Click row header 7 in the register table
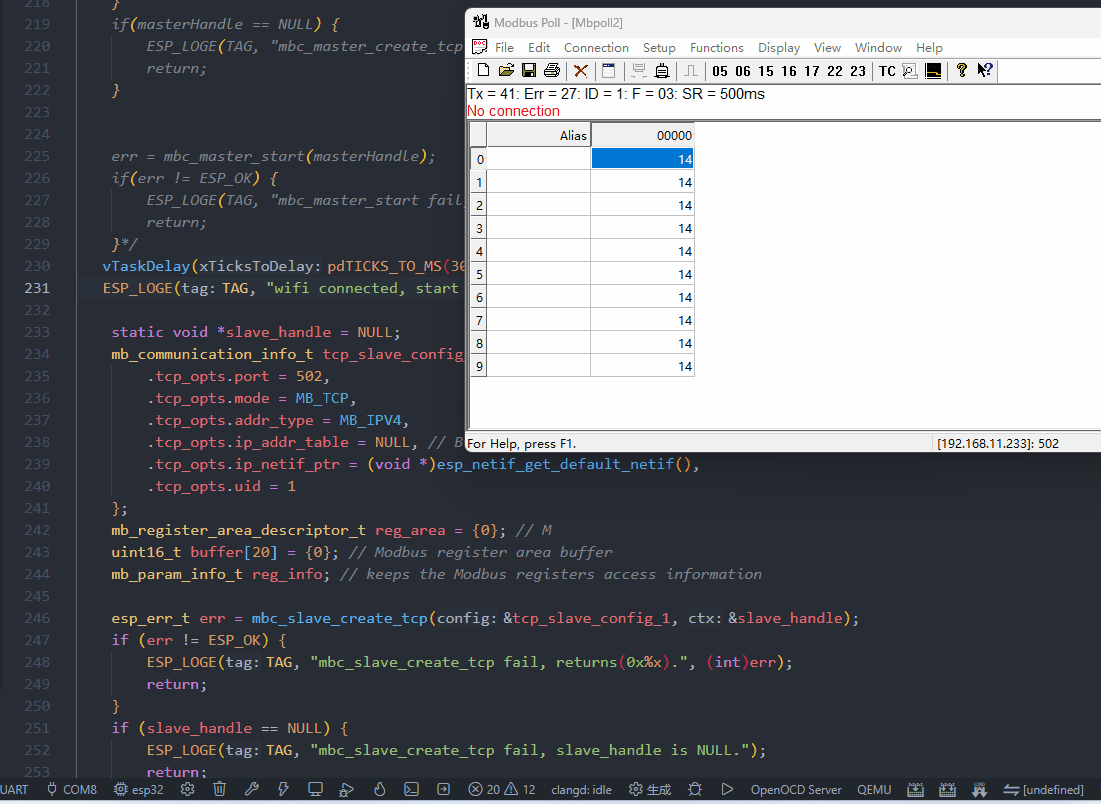This screenshot has width=1101, height=804. point(479,320)
